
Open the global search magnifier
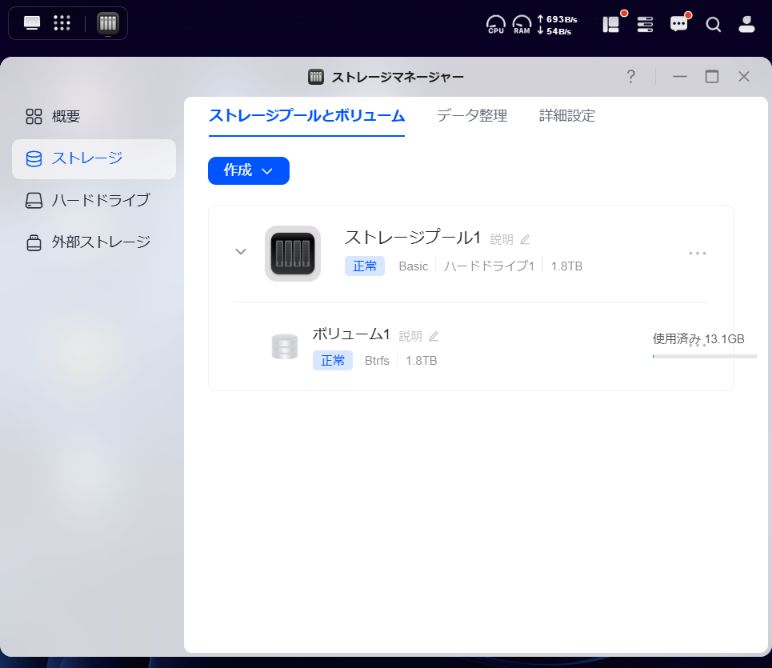(x=713, y=24)
